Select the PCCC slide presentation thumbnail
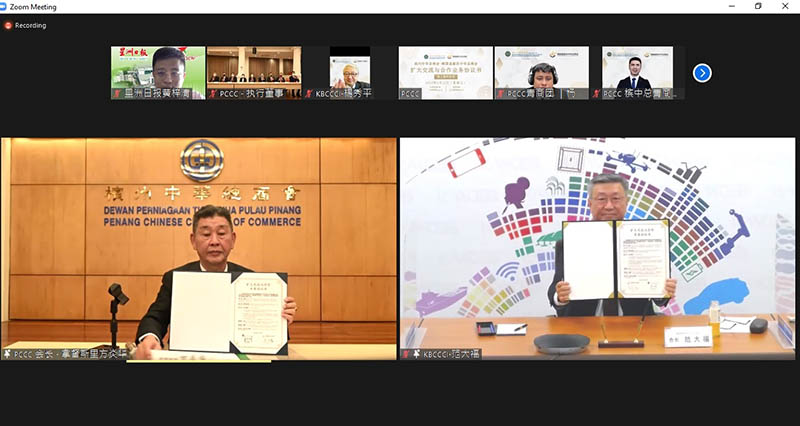800x426 pixels. tap(446, 68)
